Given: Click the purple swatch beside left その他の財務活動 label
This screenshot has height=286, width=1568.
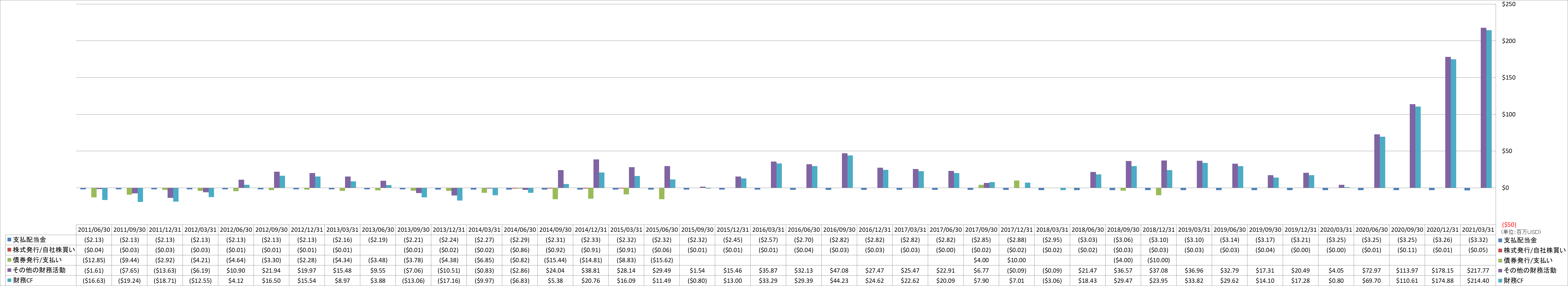Looking at the screenshot, I should (x=9, y=270).
